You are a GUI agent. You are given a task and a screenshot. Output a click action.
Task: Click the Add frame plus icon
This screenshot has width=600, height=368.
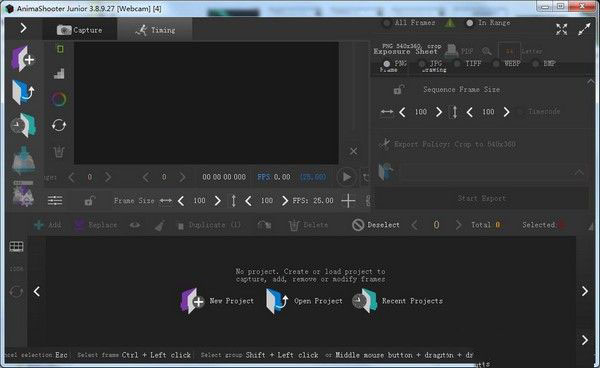click(39, 225)
